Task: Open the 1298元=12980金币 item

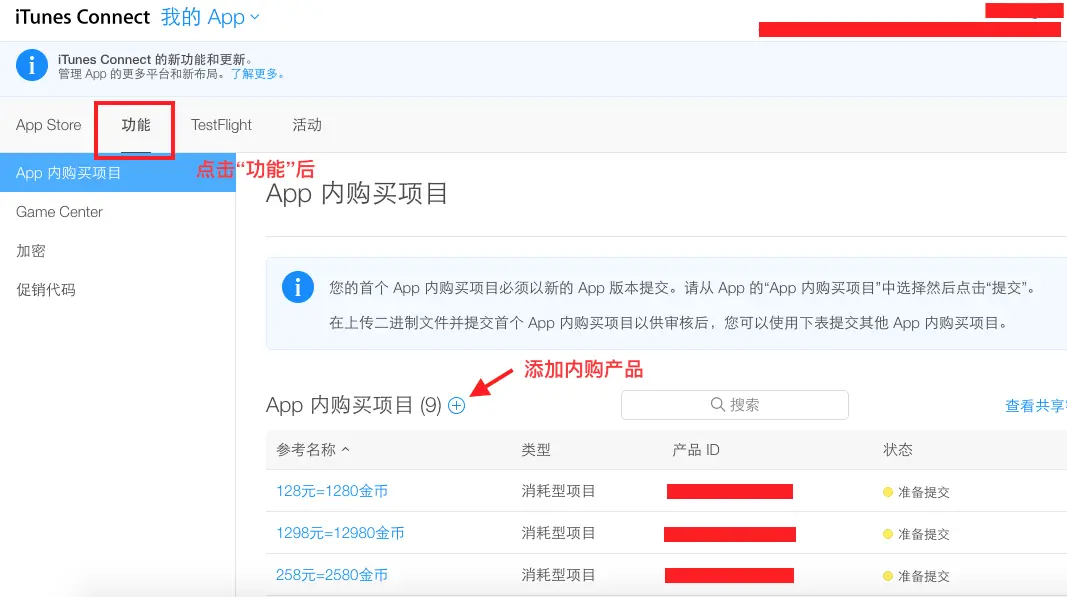Action: tap(340, 533)
